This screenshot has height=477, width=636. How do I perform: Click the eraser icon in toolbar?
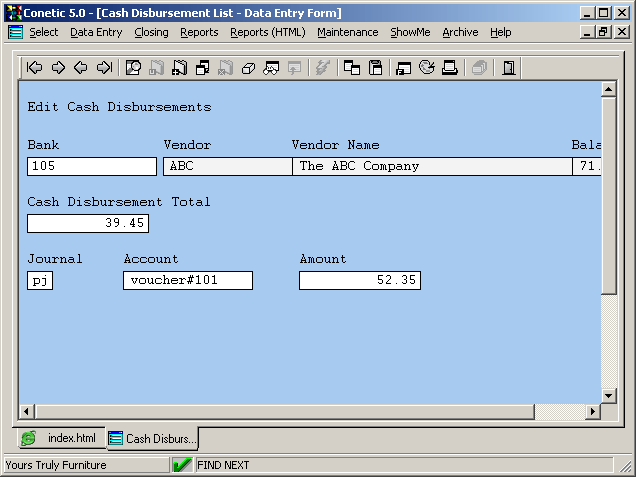248,68
